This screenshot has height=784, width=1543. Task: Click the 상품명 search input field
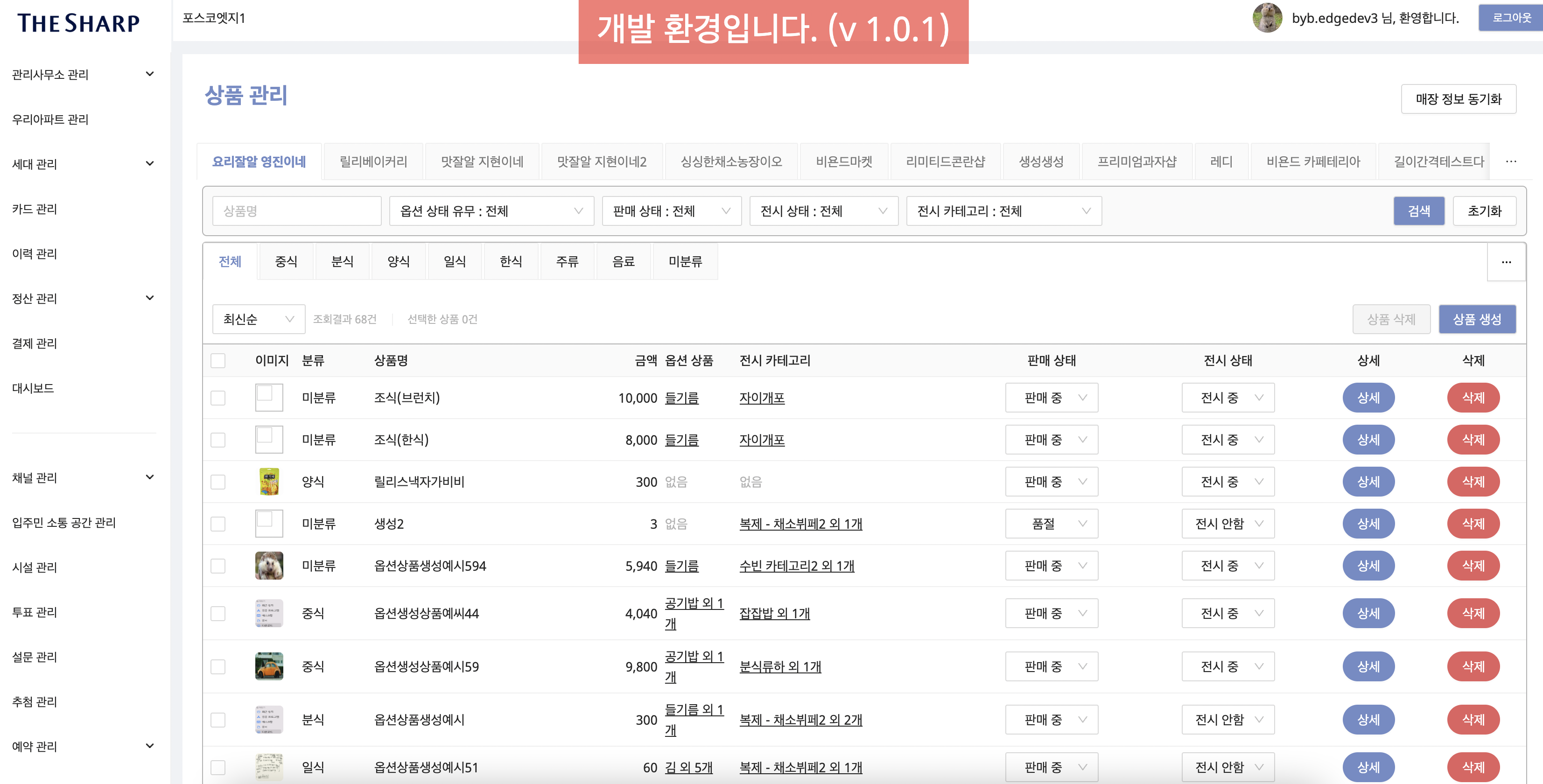296,211
